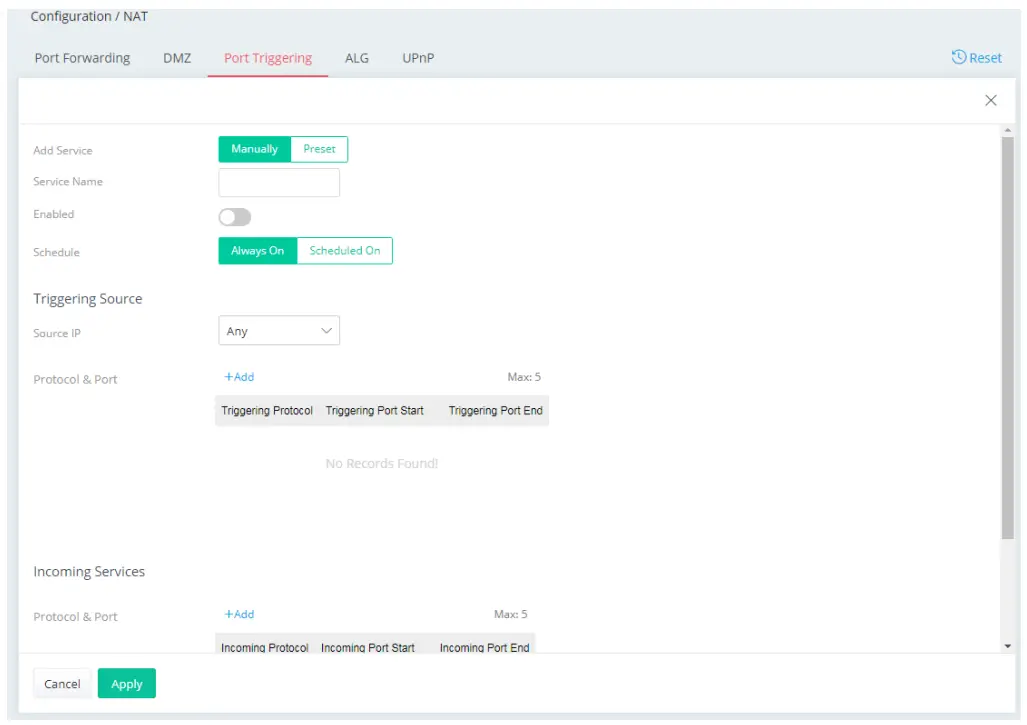Click the Cancel button
Viewport: 1027px width, 725px height.
point(62,684)
